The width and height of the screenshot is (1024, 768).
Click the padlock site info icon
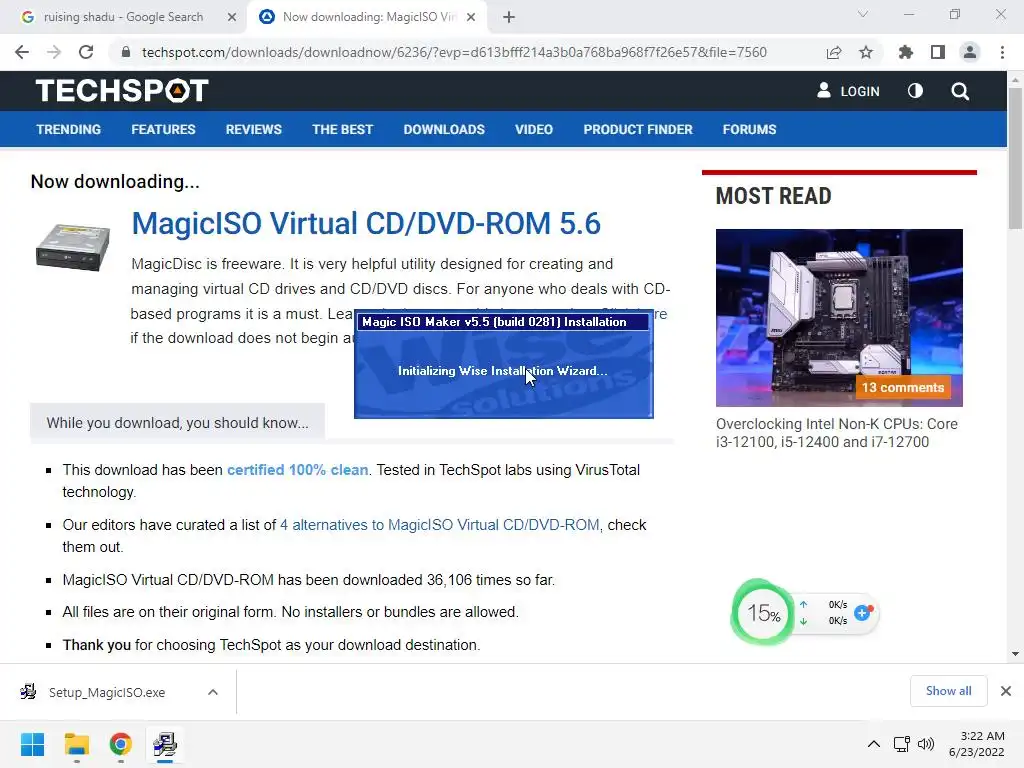(x=126, y=52)
